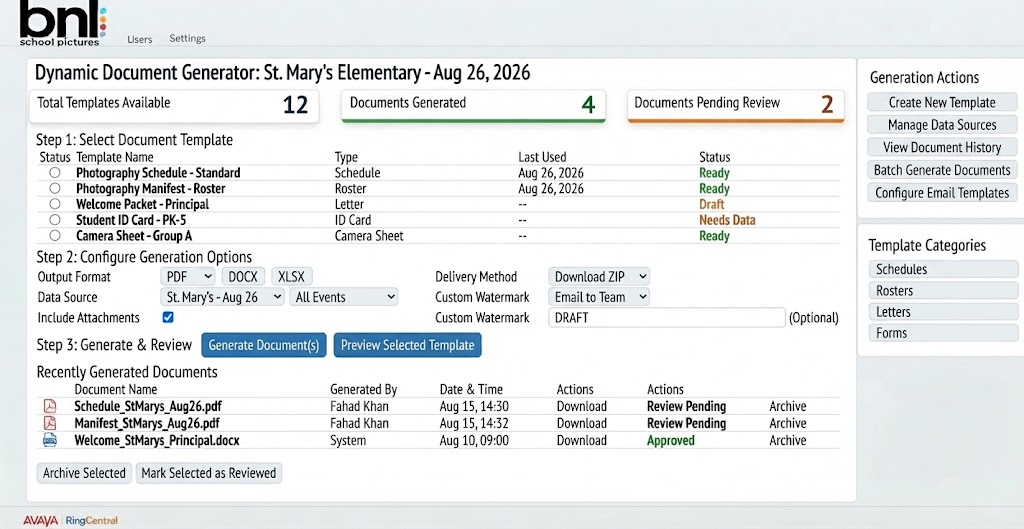The height and width of the screenshot is (529, 1024).
Task: Click the Draft status of Welcome Packet
Action: pos(712,204)
